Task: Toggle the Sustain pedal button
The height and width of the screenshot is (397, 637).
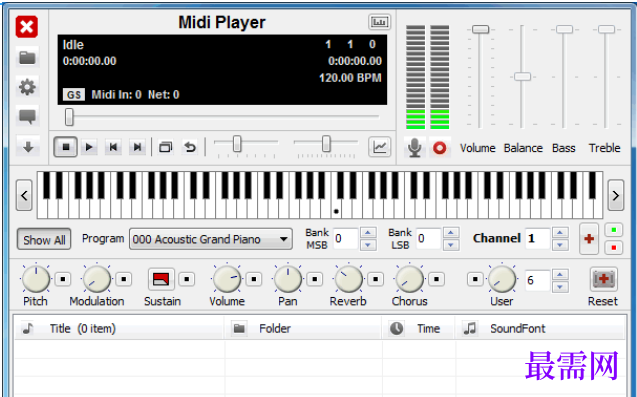Action: 161,279
